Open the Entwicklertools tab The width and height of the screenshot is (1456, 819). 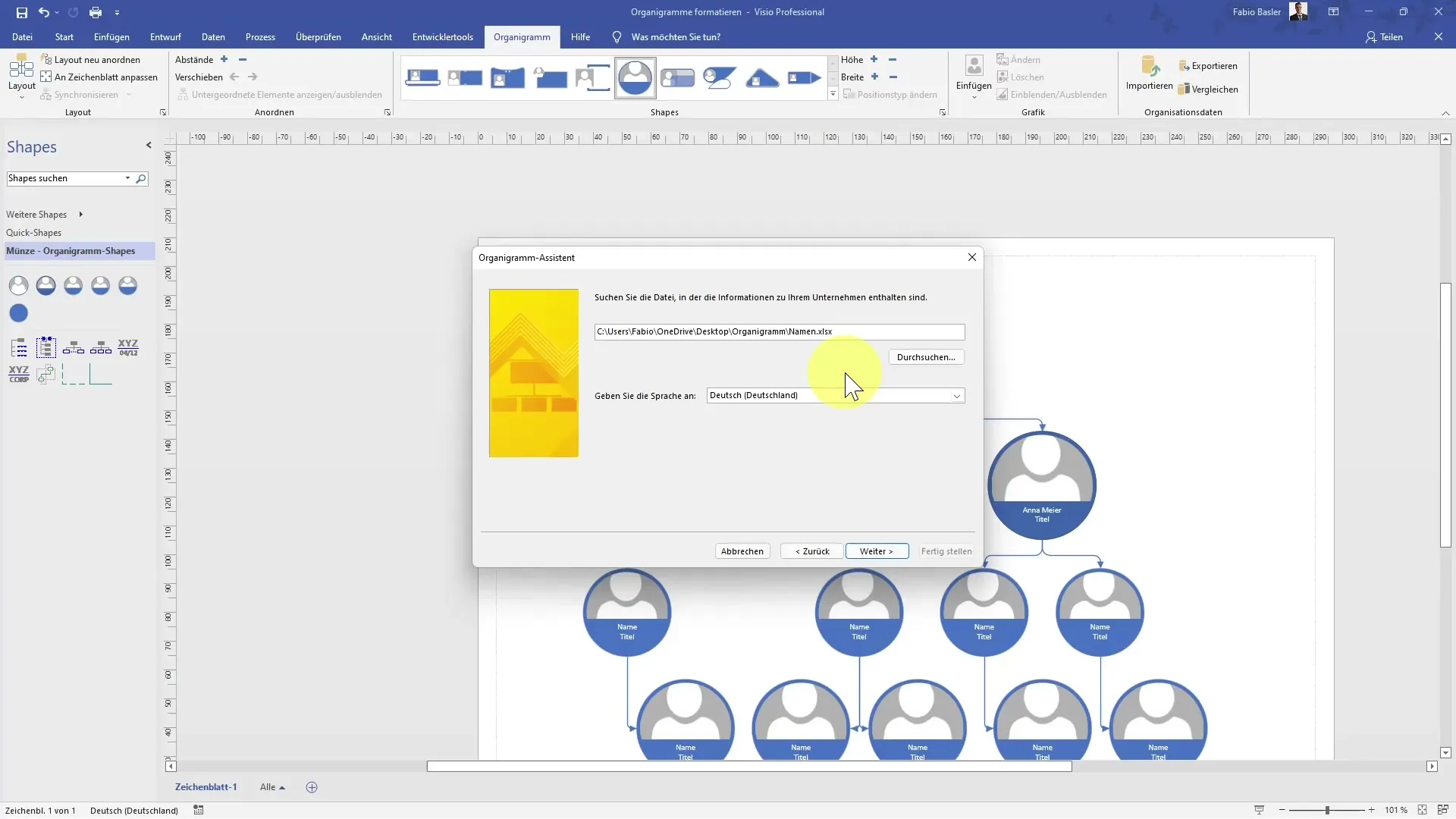[x=443, y=36]
